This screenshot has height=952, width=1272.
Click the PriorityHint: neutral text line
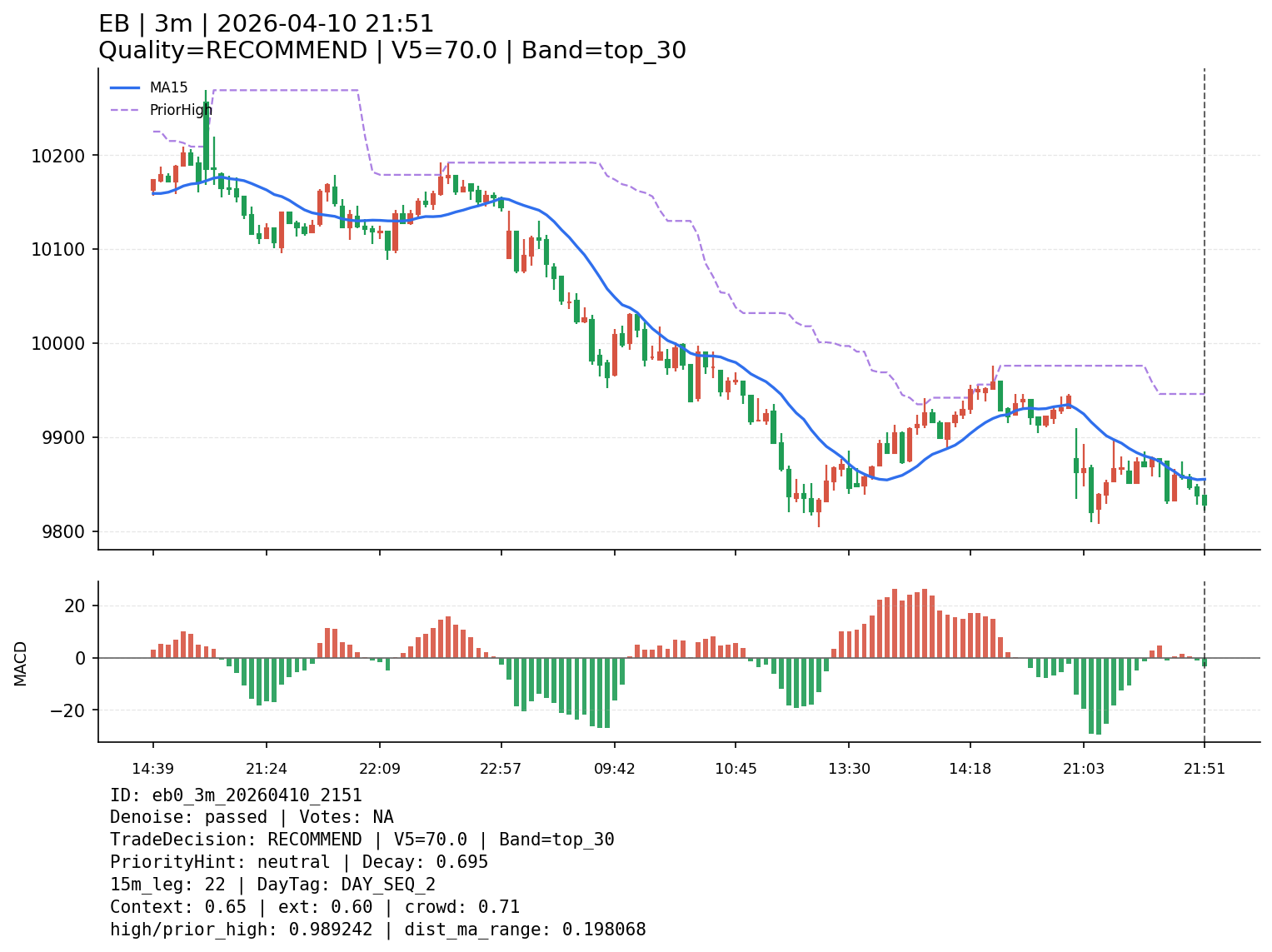pos(299,862)
